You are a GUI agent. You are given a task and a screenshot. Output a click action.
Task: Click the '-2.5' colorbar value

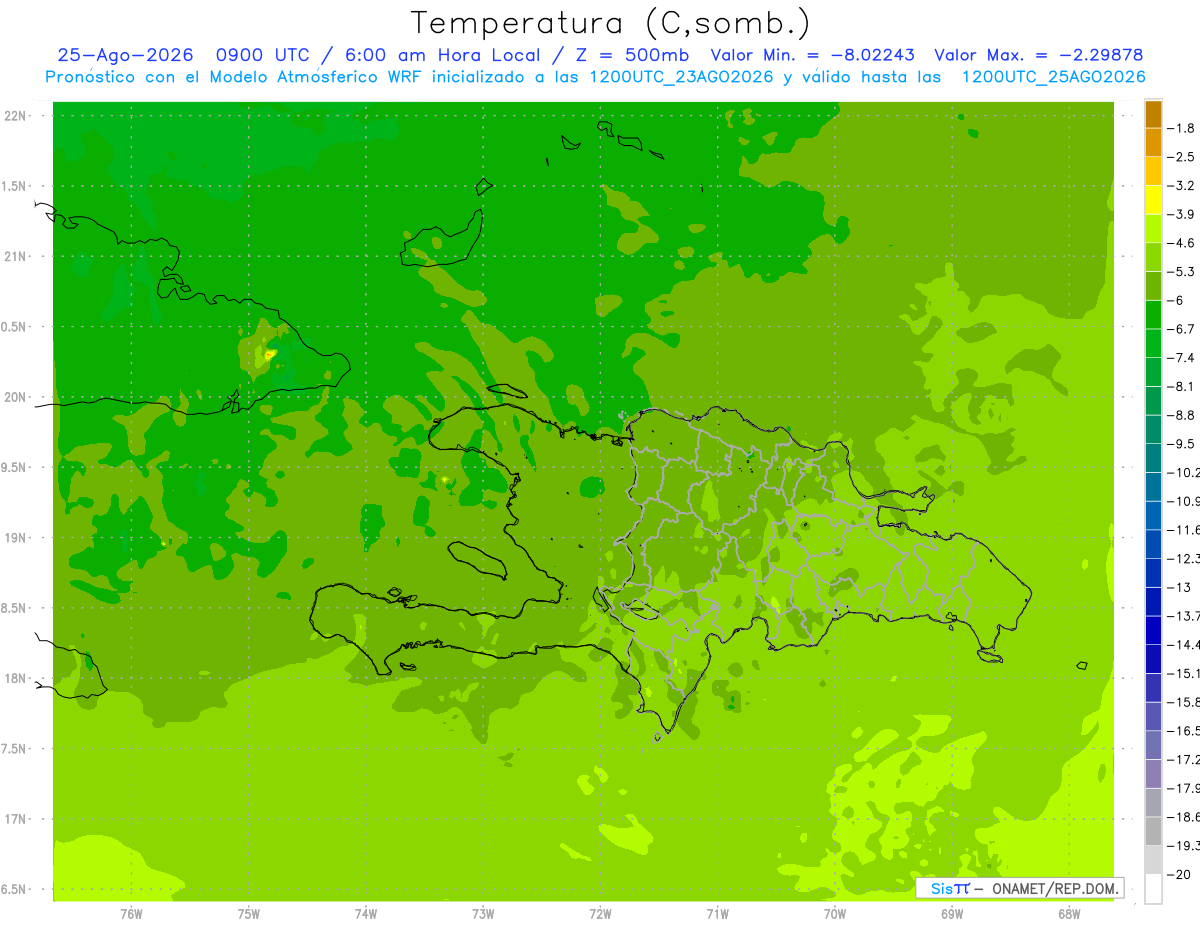click(x=1182, y=157)
